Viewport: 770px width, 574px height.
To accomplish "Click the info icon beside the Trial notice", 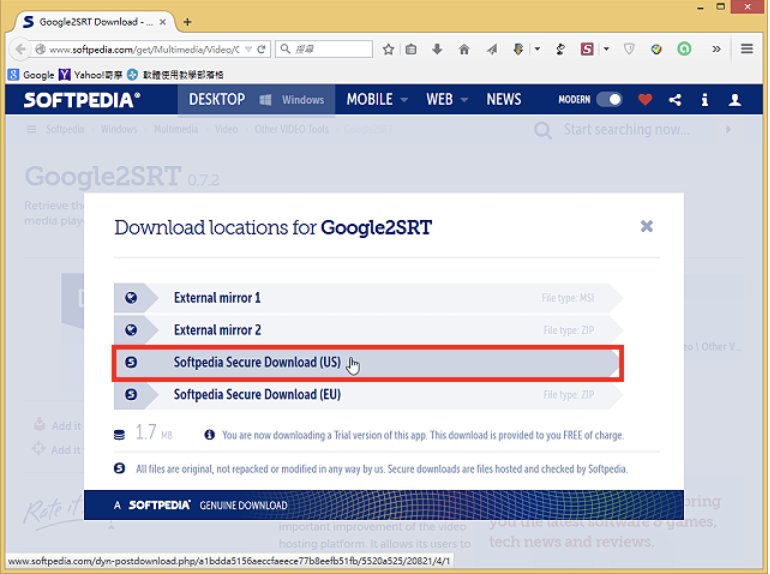I will [210, 435].
